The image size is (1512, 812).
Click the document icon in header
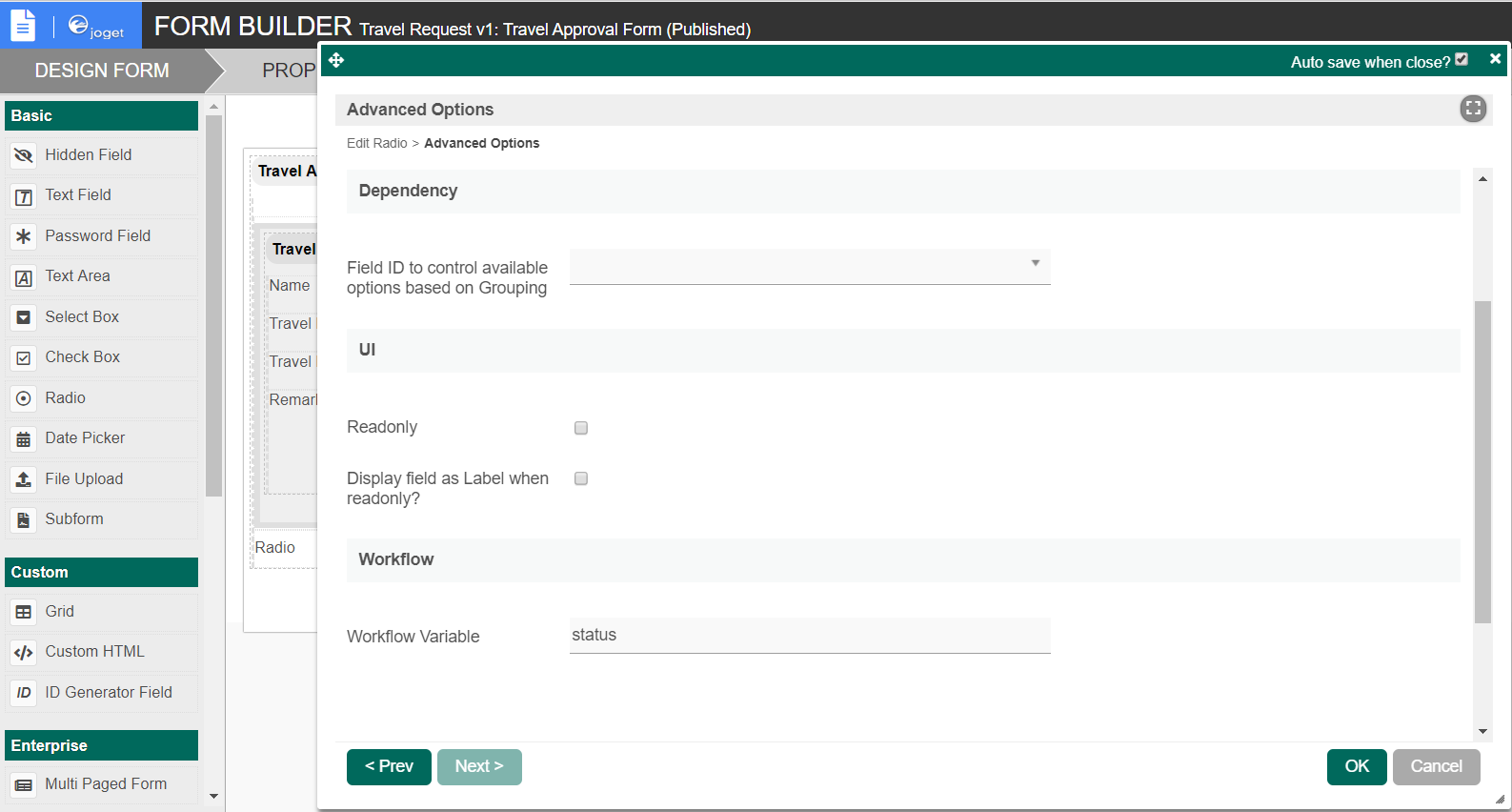(x=23, y=25)
